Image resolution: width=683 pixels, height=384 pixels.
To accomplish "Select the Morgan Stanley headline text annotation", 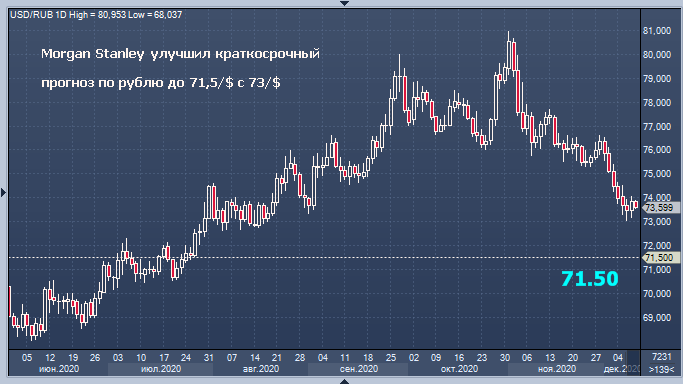I will (x=180, y=54).
